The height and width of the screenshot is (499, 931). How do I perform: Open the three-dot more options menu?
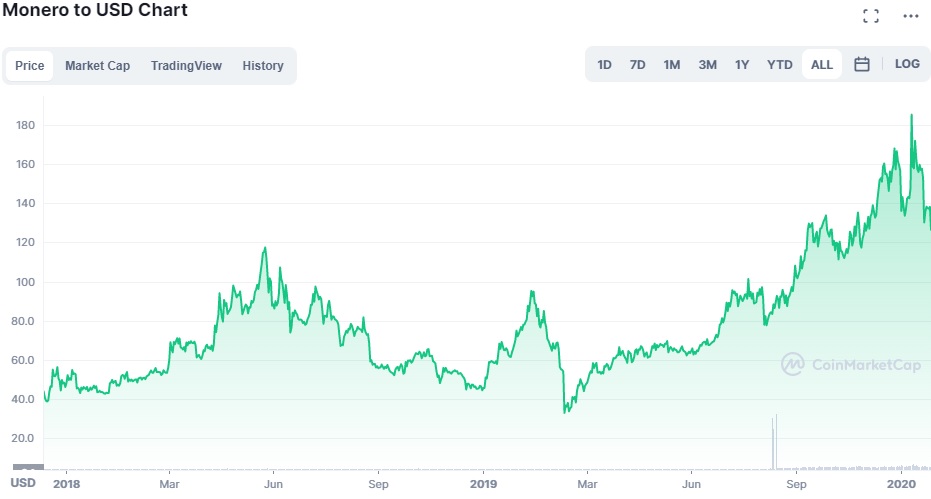911,16
